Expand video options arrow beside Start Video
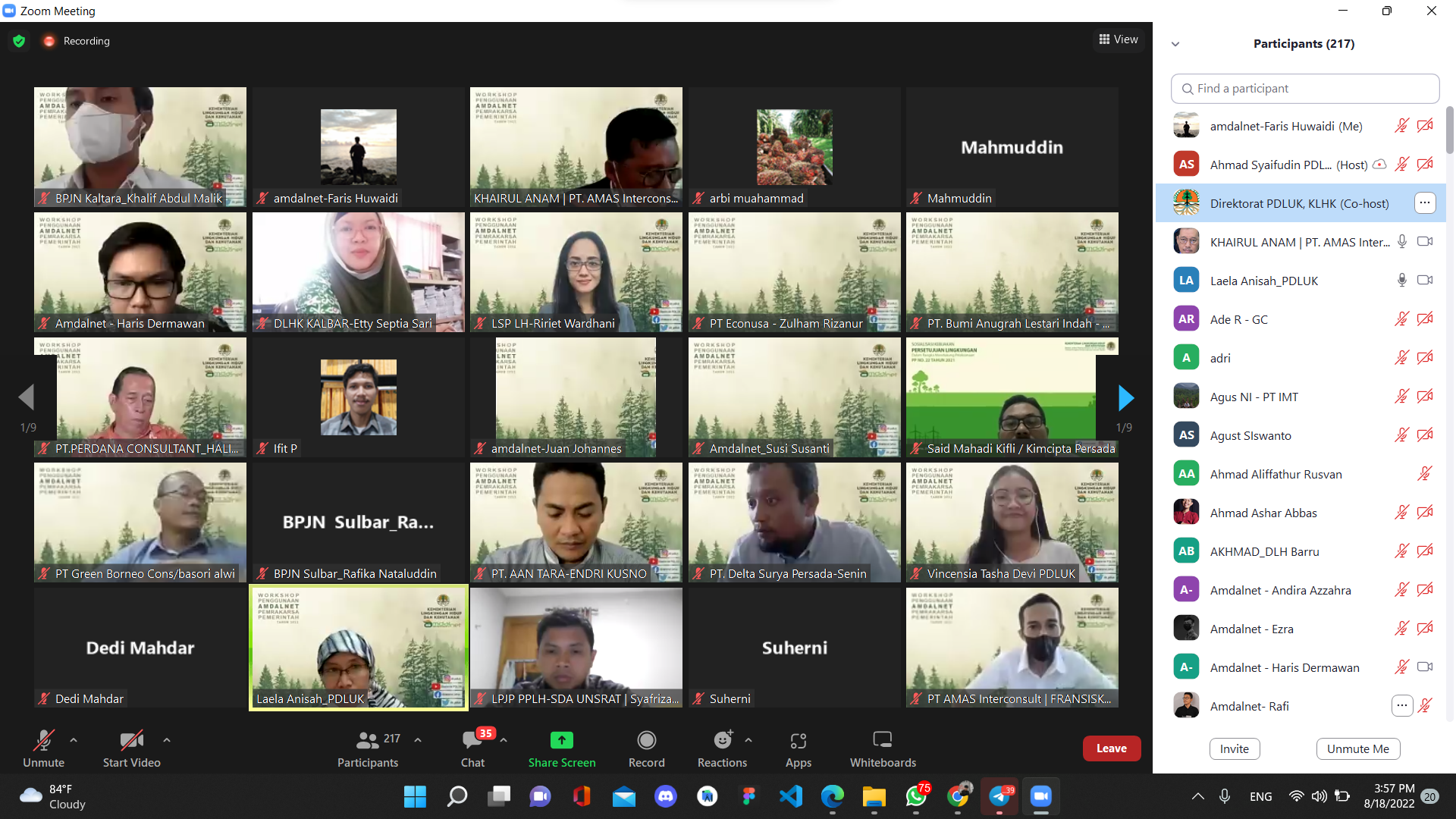 point(167,739)
